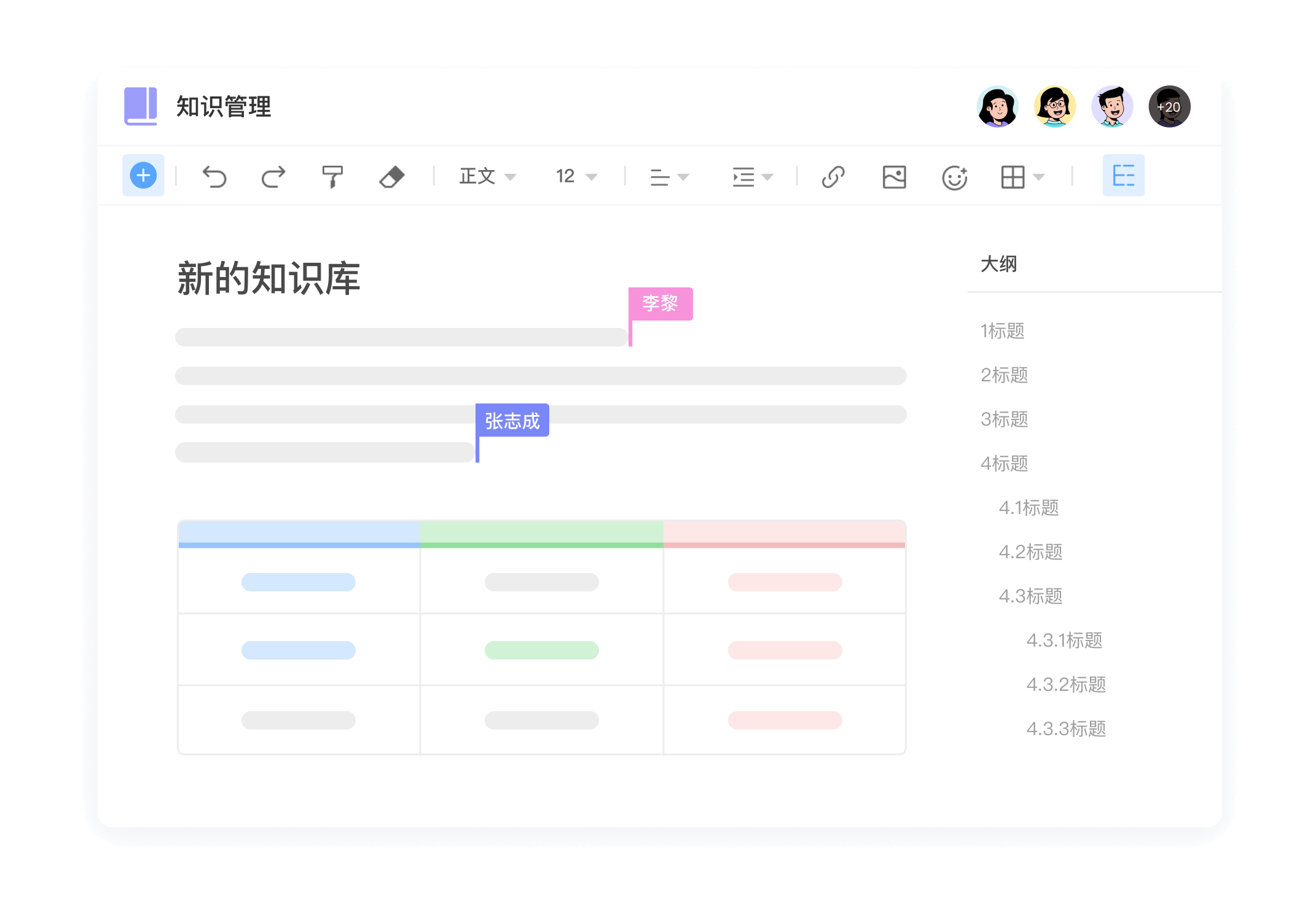
Task: Select the format painter tool
Action: click(332, 177)
